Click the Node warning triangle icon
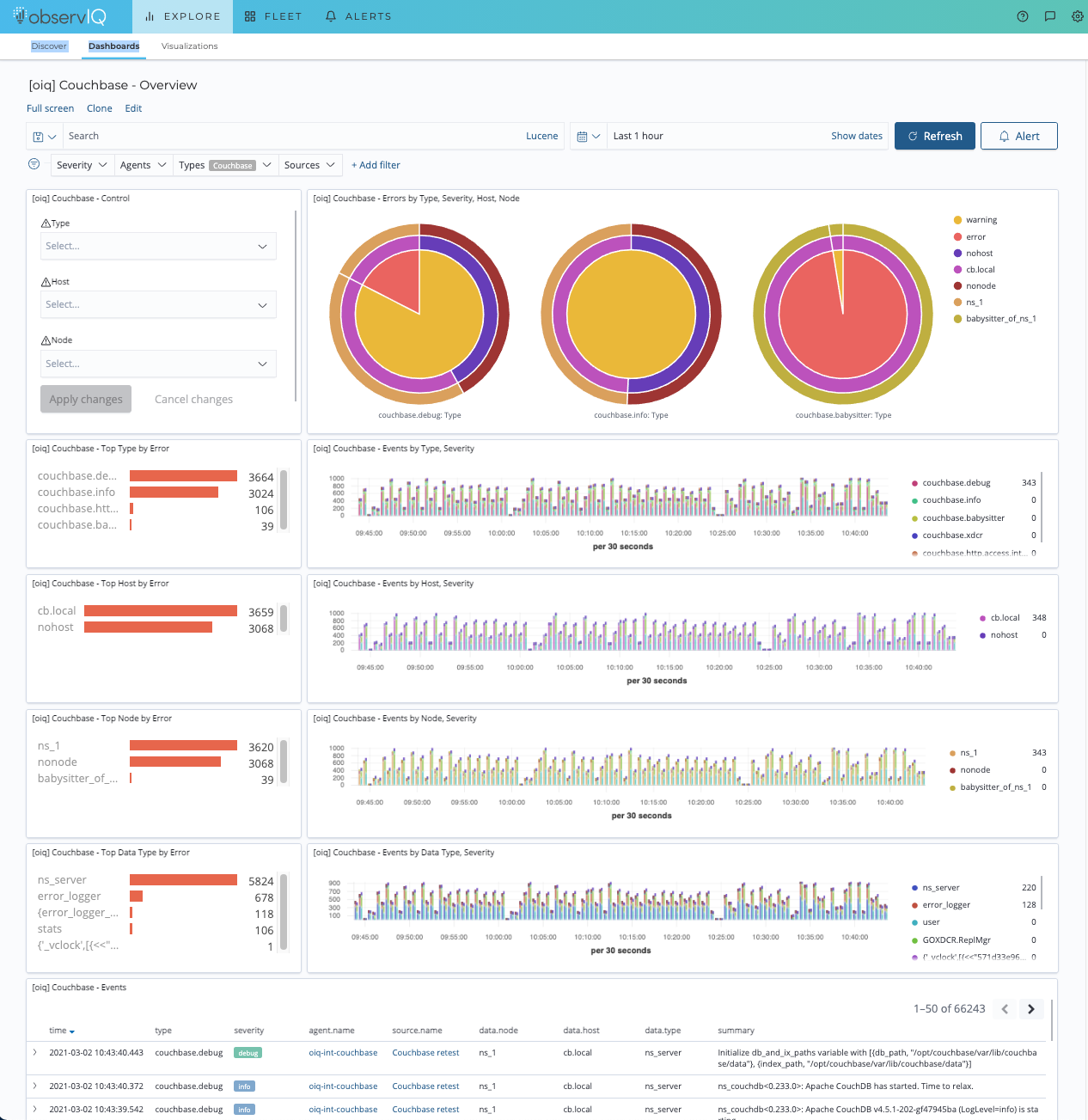This screenshot has height=1120, width=1088. pyautogui.click(x=46, y=340)
